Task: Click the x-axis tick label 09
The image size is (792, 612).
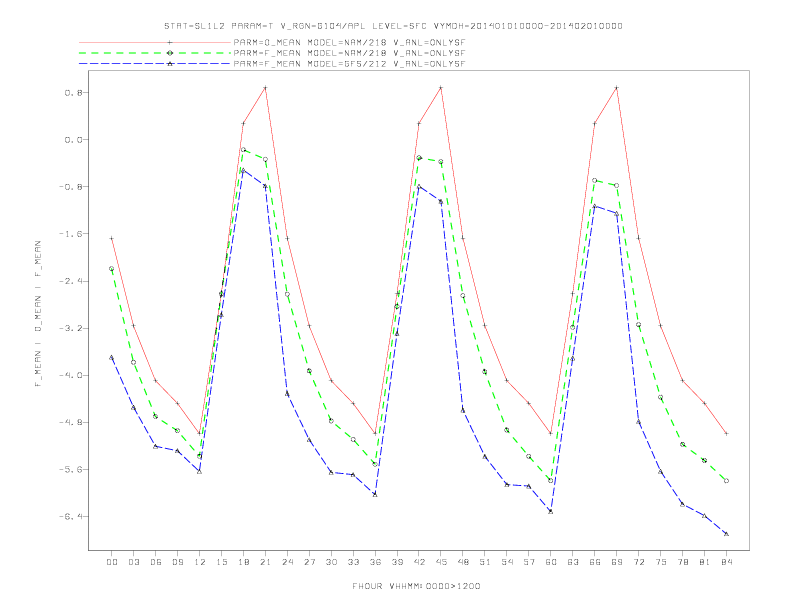Action: 177,562
